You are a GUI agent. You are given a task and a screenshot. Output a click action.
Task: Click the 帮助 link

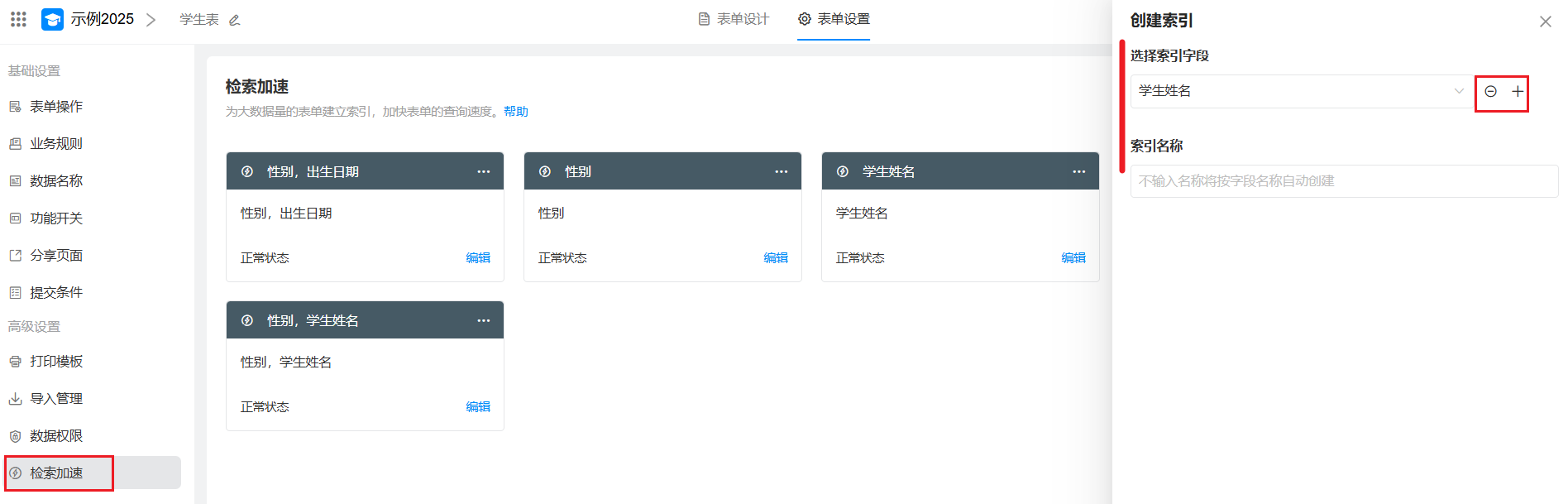point(516,112)
